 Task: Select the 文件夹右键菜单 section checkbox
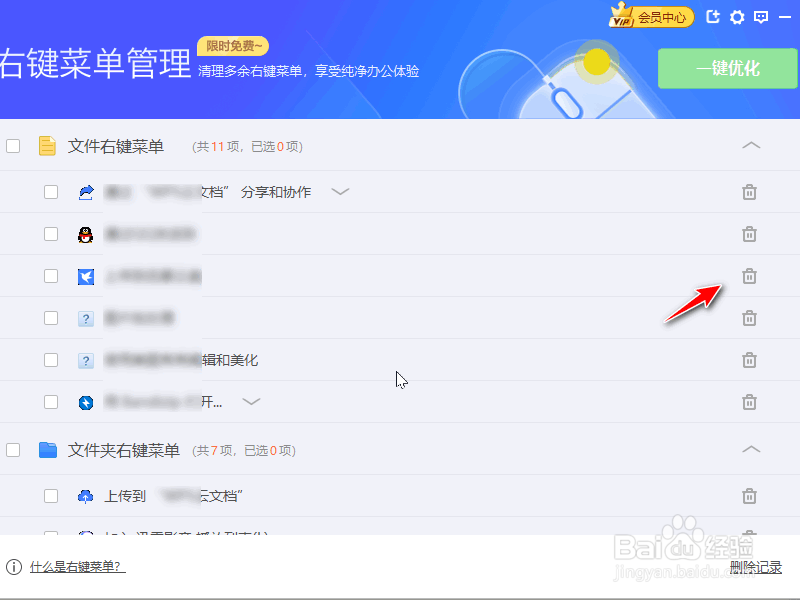coord(12,450)
